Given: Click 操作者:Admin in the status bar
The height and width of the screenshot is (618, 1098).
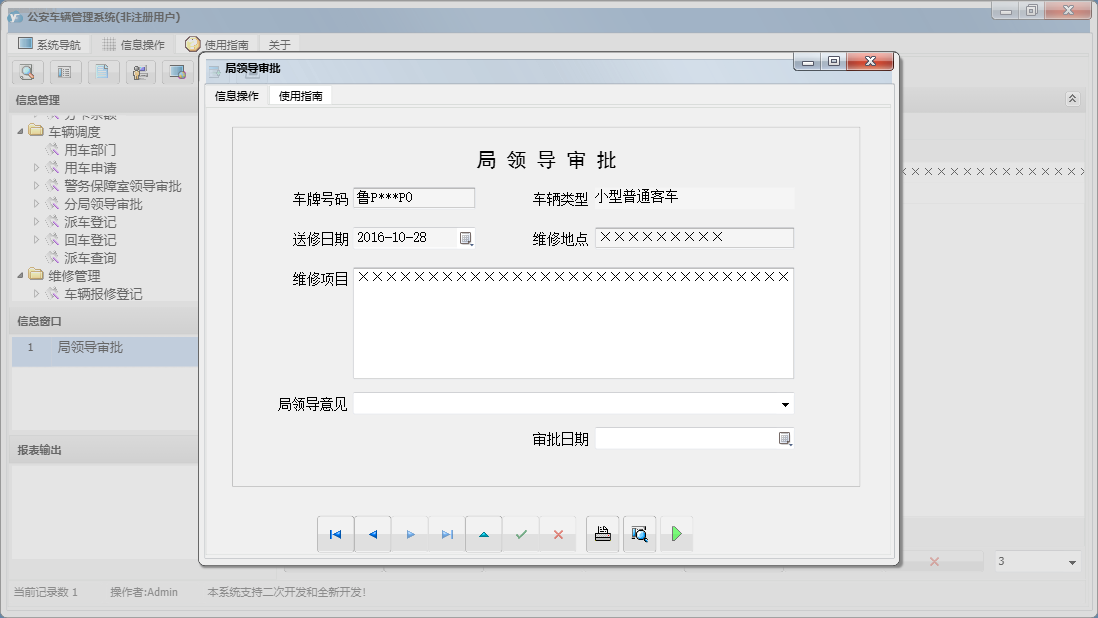Looking at the screenshot, I should pos(144,592).
